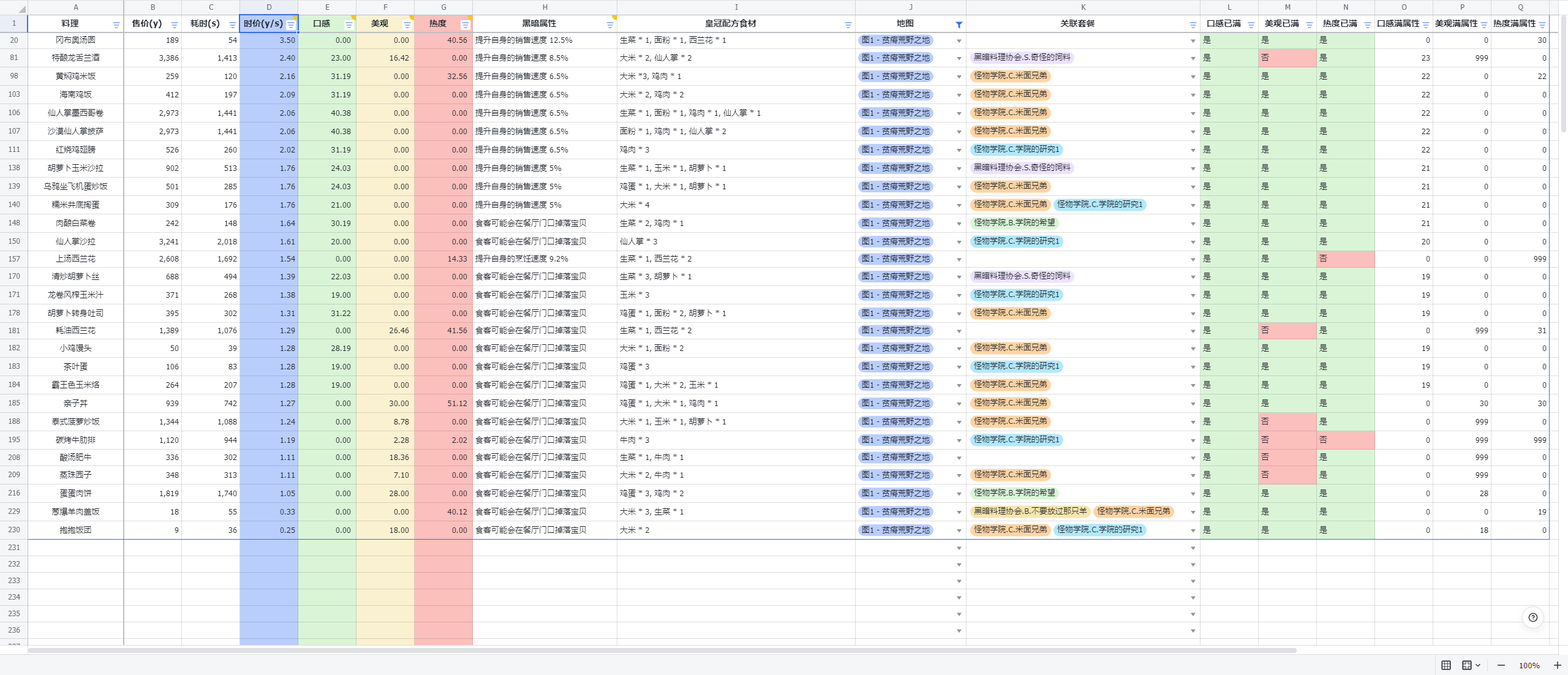The height and width of the screenshot is (675, 1568).
Task: Select ingredient cell 牛肉 * 3
Action: pos(736,440)
